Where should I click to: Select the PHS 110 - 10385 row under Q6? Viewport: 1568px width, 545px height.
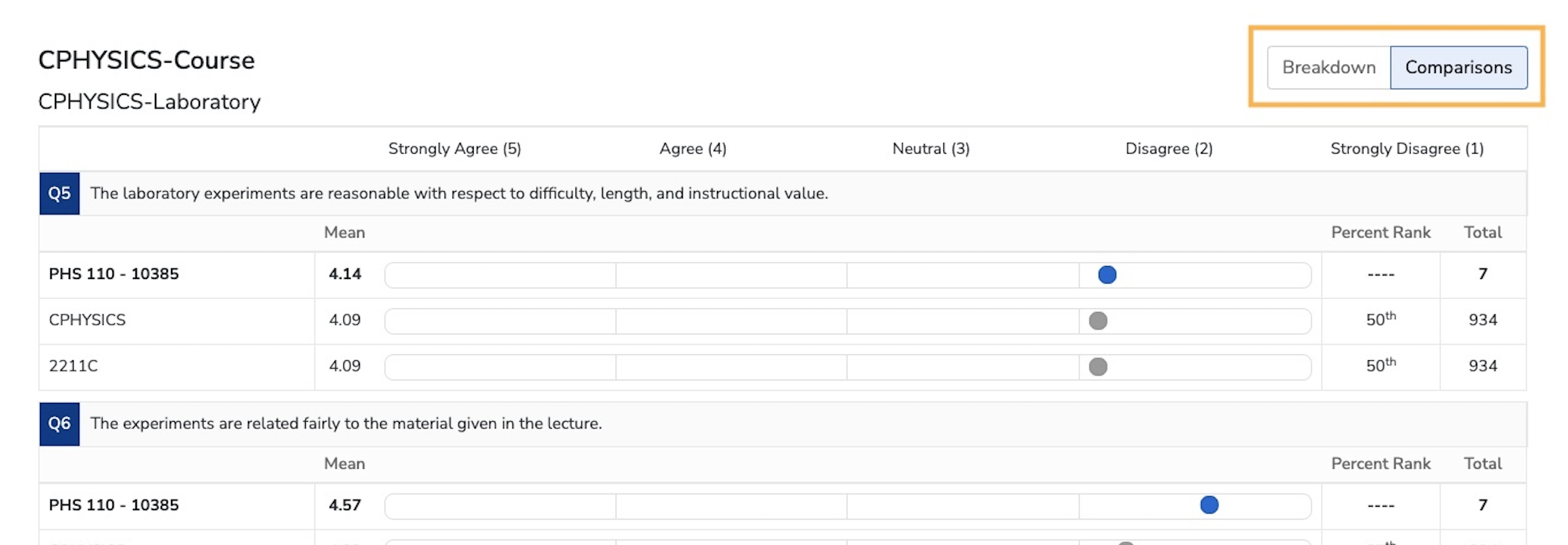coord(114,505)
